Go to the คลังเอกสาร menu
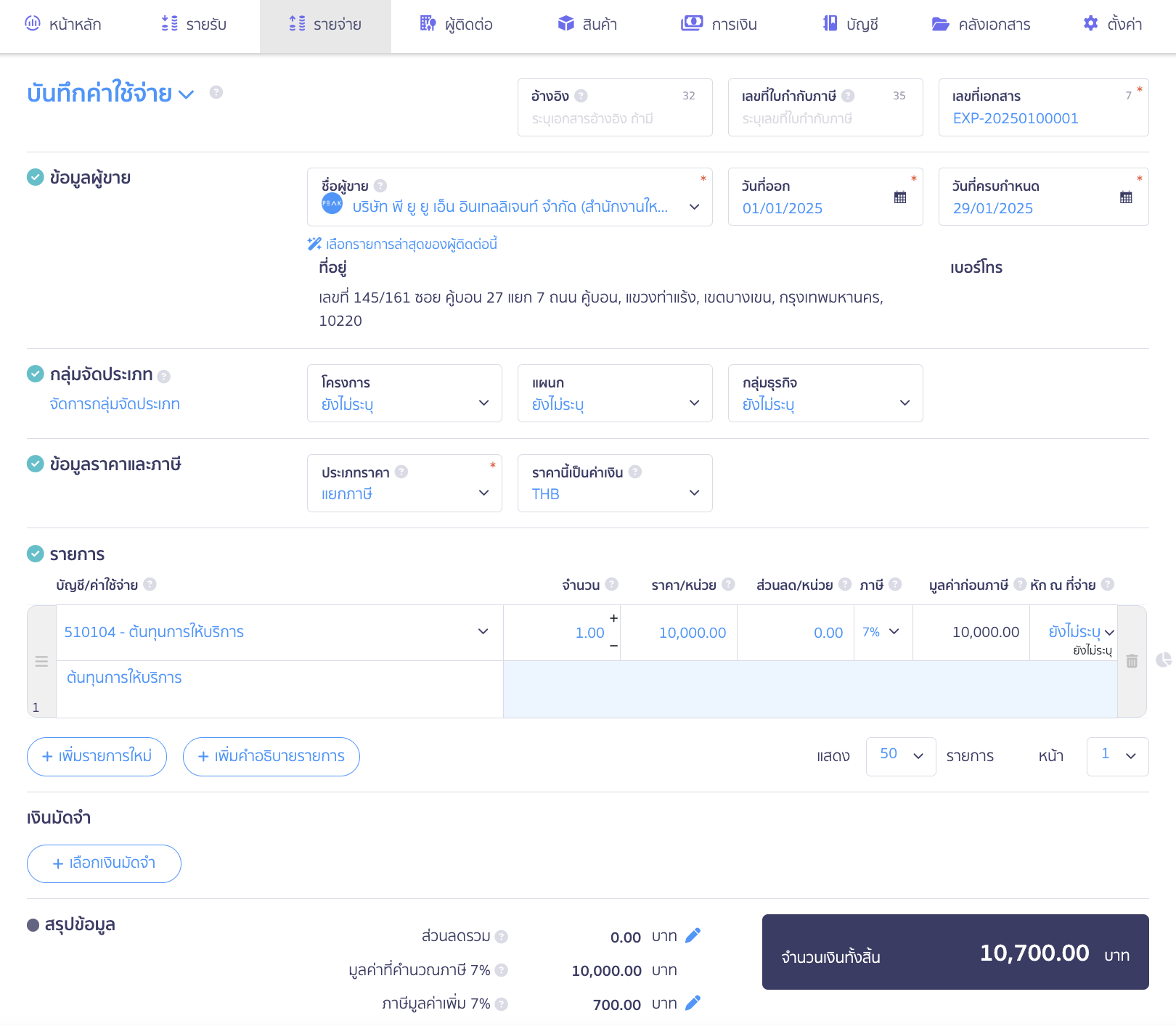The width and height of the screenshot is (1176, 1026). tap(981, 25)
